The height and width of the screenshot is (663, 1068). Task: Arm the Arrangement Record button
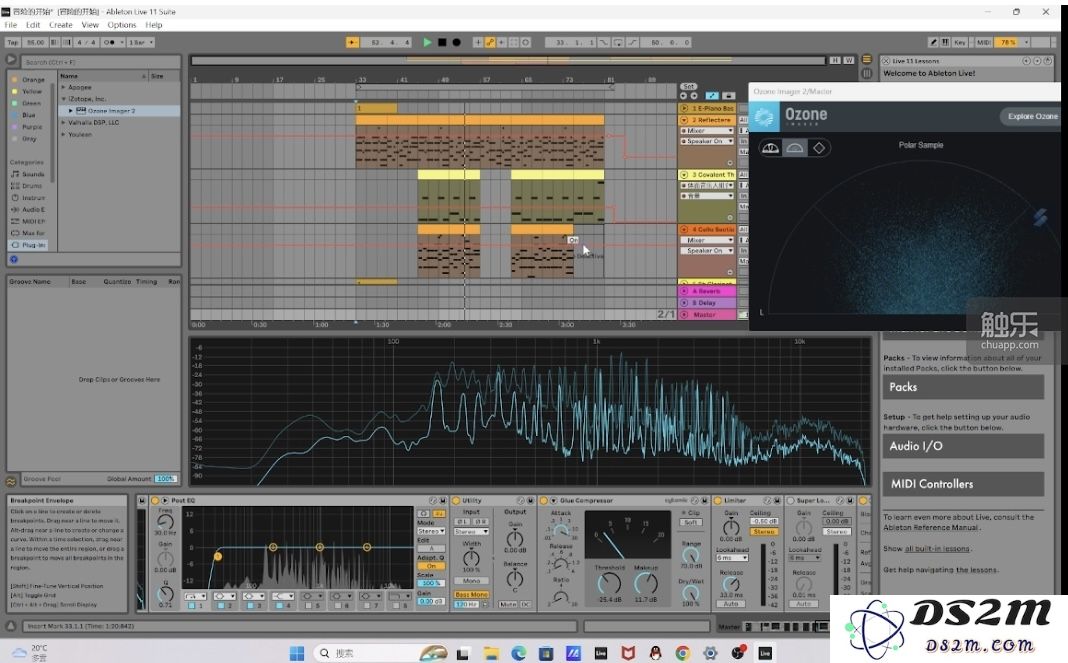457,42
